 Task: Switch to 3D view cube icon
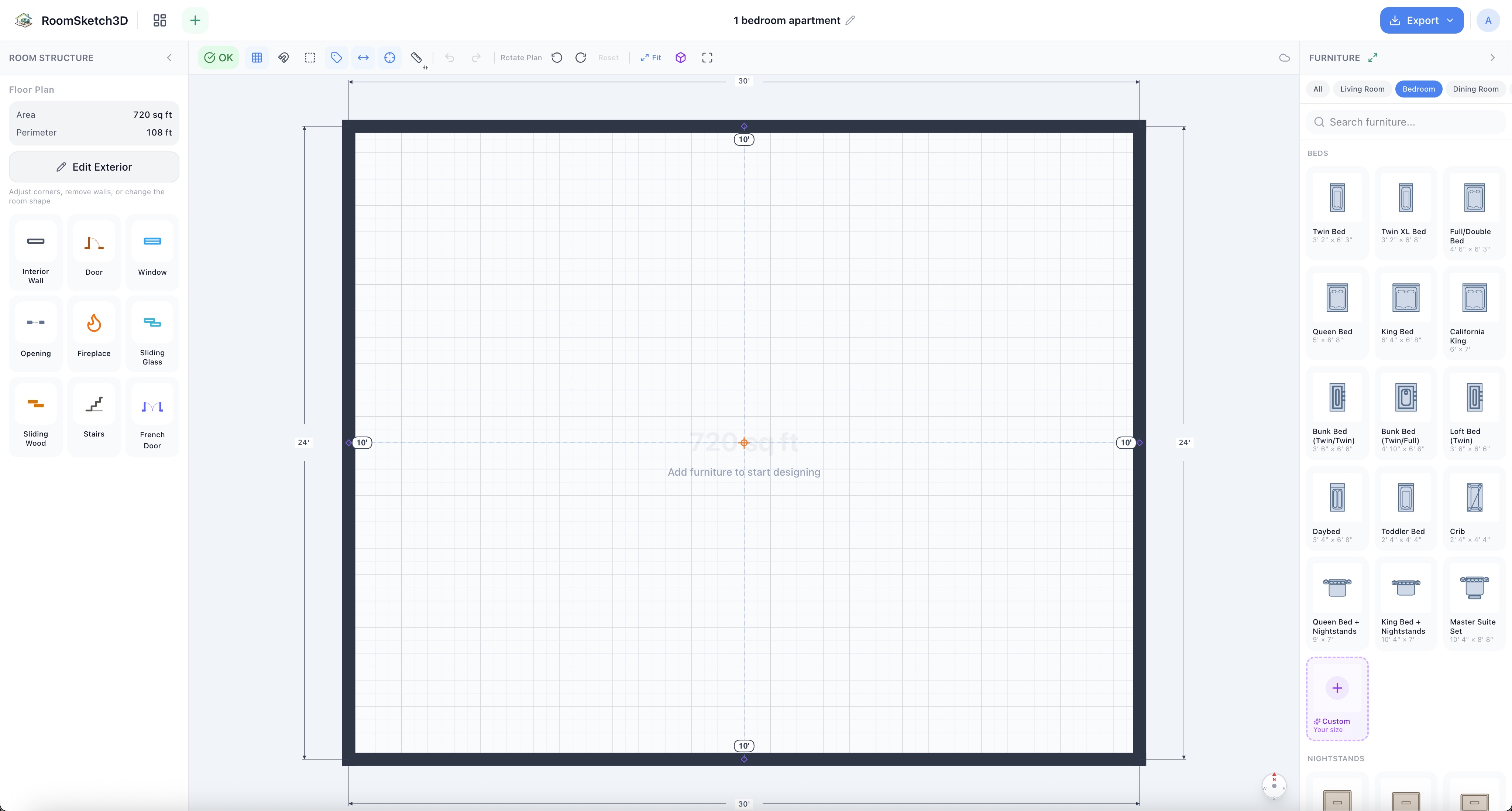(680, 58)
